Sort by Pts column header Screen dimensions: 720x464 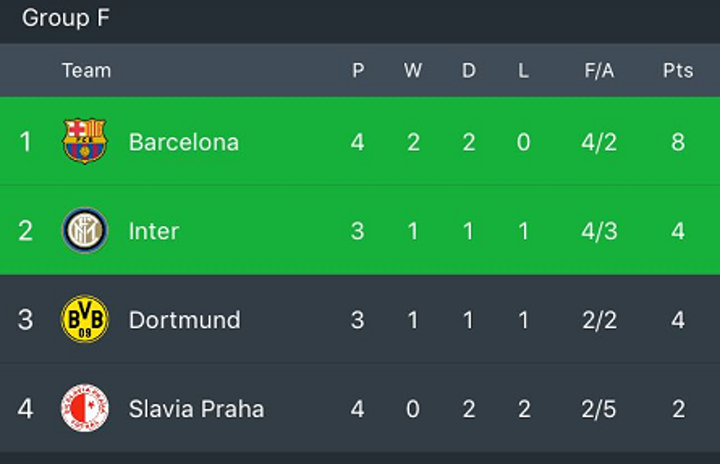click(x=678, y=70)
